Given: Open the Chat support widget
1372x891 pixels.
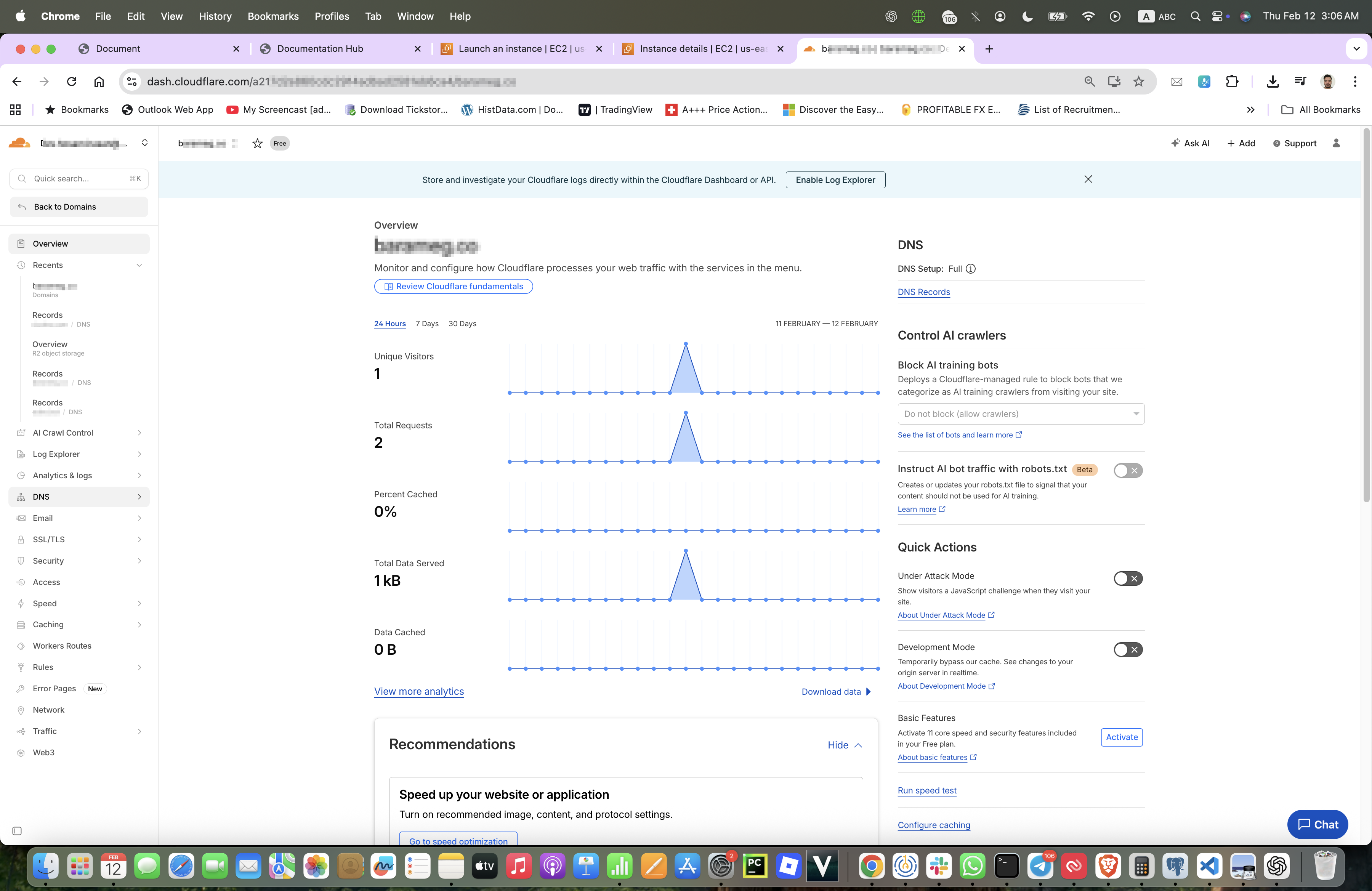Looking at the screenshot, I should tap(1317, 824).
